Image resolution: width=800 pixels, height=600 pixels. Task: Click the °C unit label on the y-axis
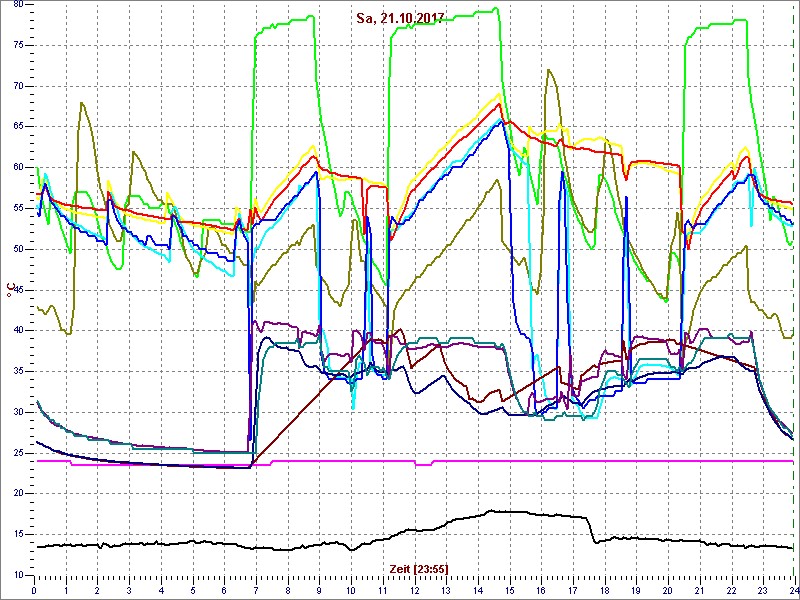point(12,292)
